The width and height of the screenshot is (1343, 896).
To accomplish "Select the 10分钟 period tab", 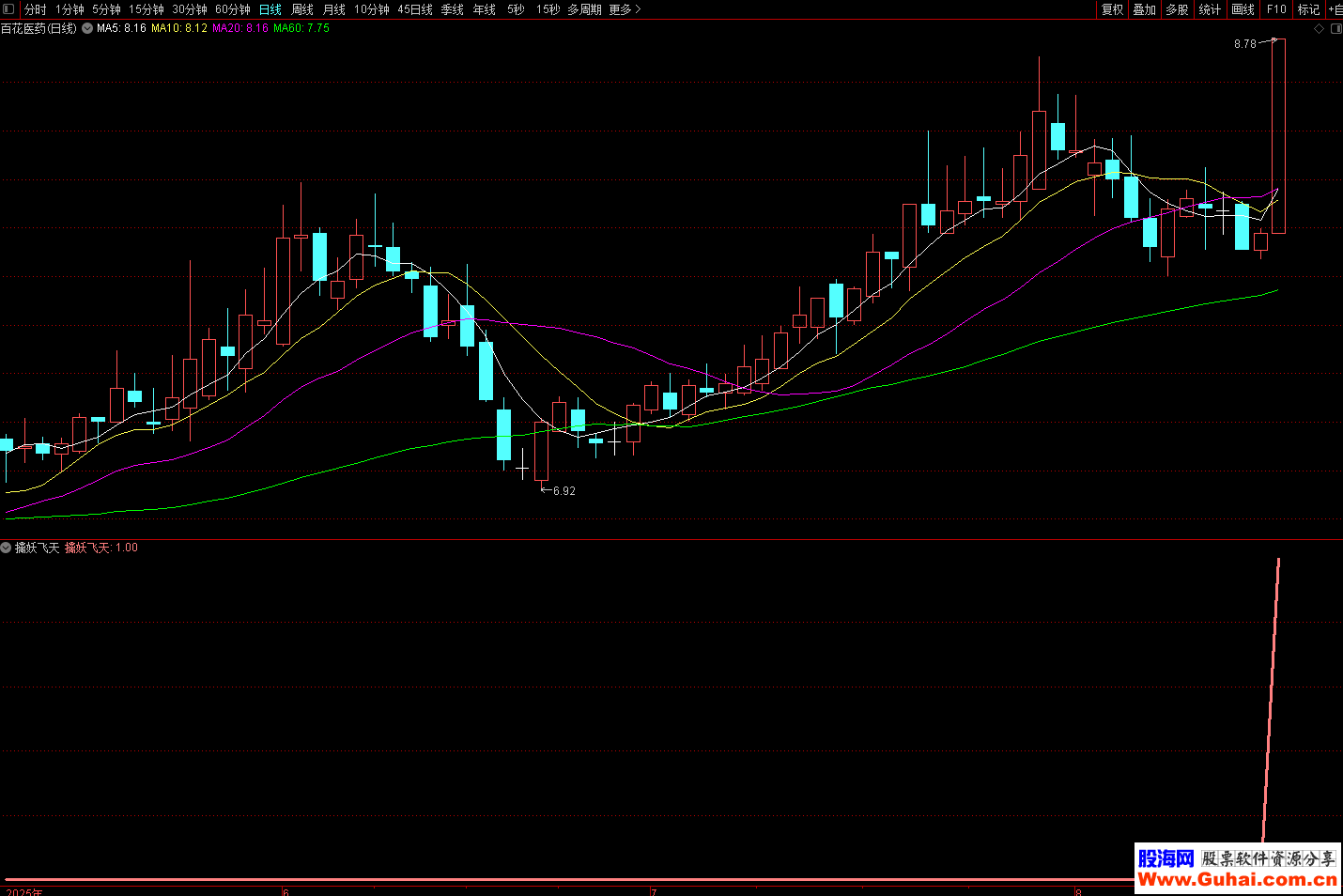I will point(372,9).
